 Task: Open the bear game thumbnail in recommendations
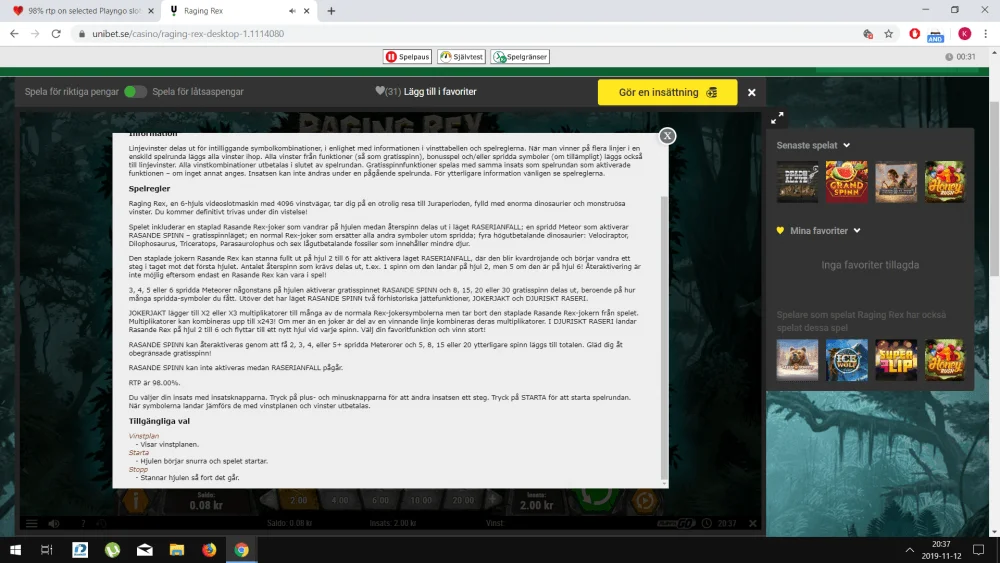797,360
